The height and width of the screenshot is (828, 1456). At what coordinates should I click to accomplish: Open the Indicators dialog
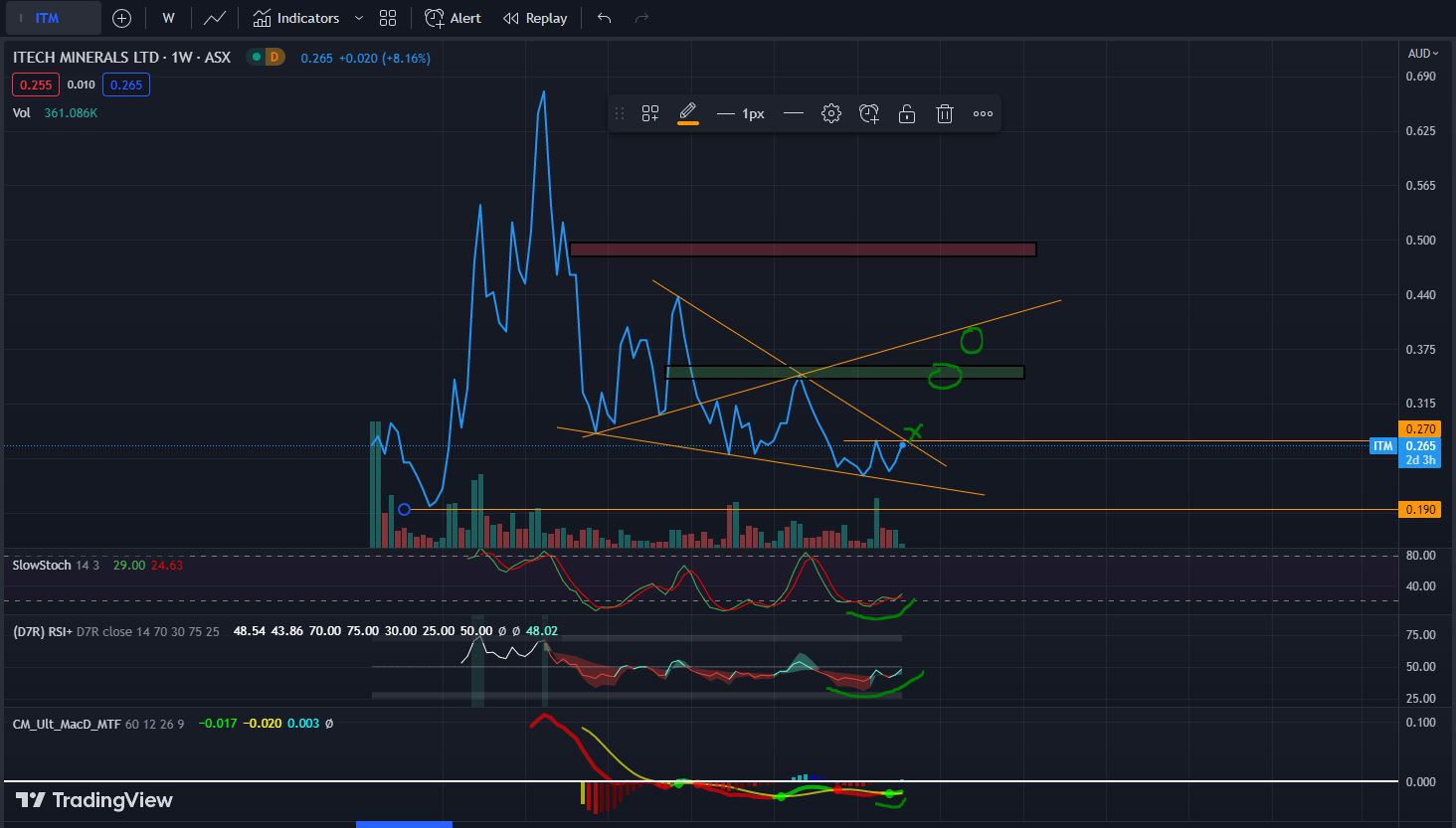click(296, 18)
